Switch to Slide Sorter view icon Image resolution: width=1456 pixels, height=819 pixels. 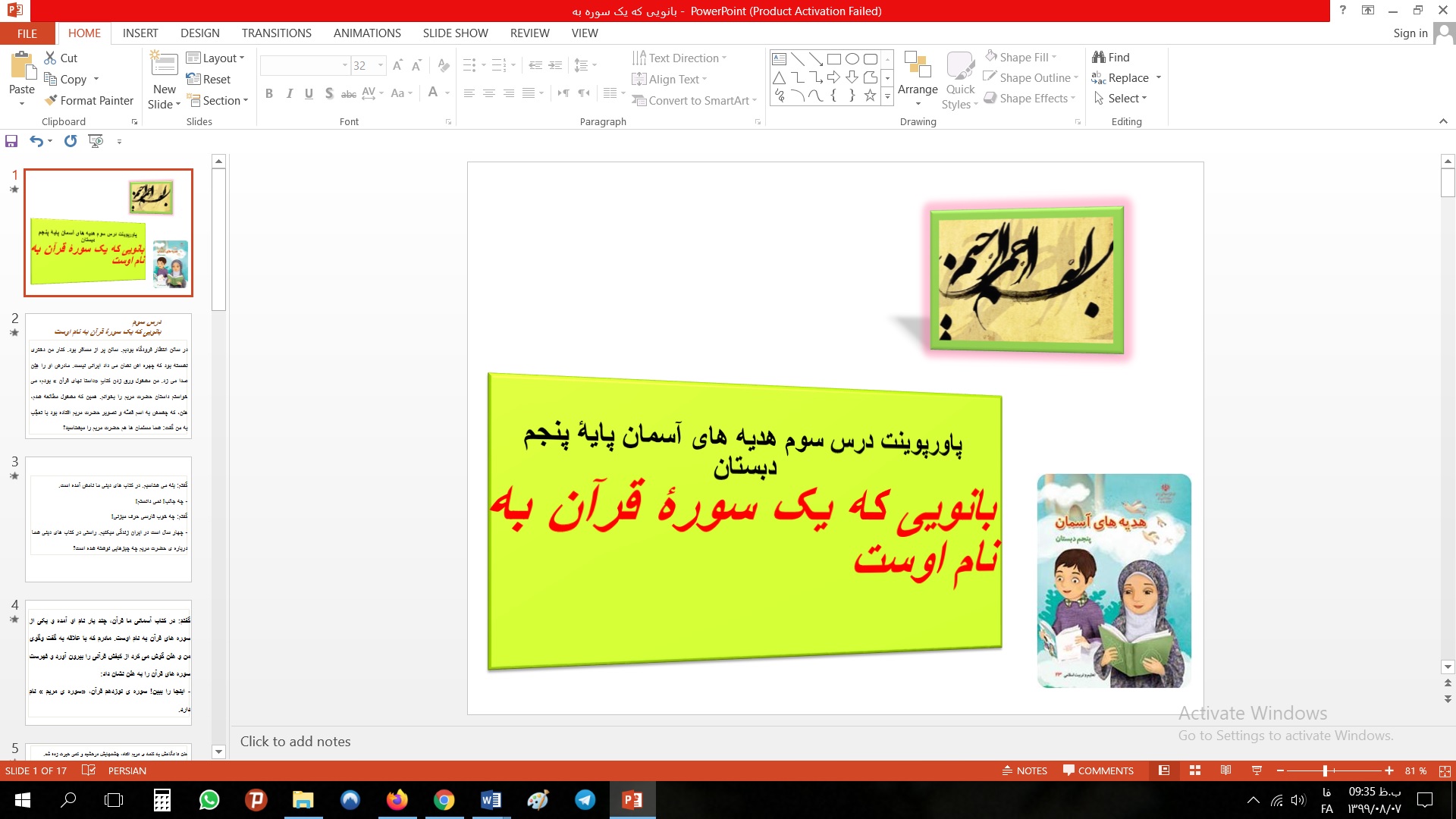tap(1195, 770)
